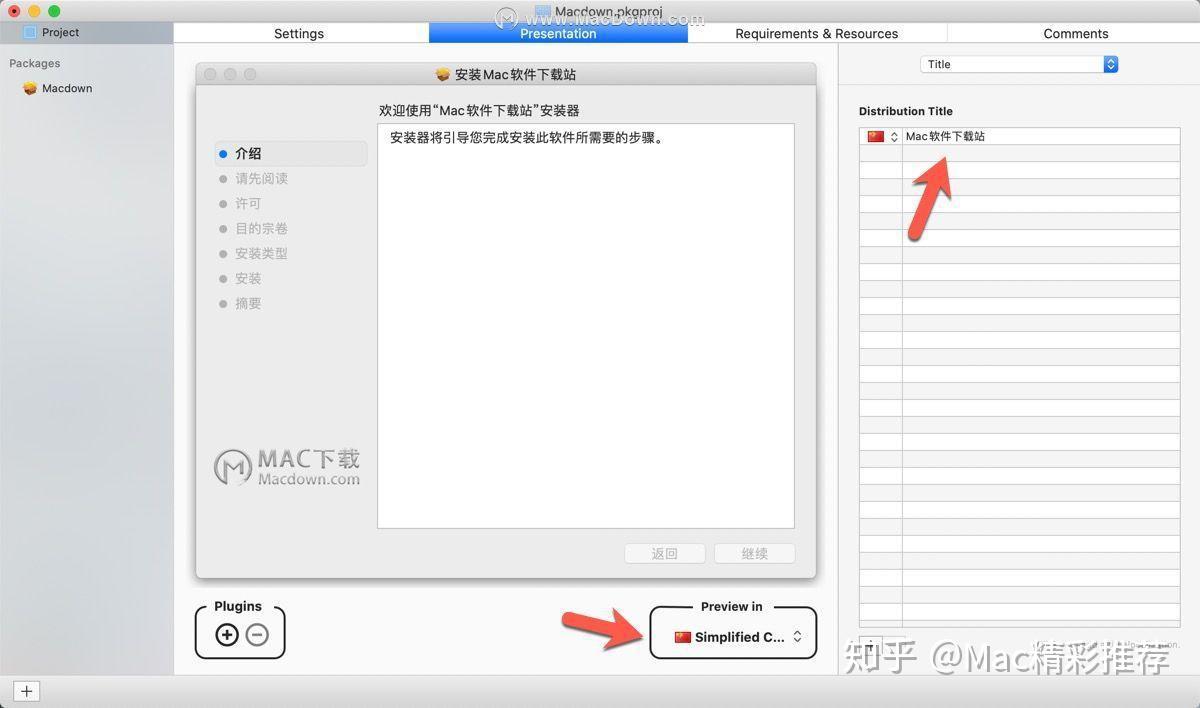This screenshot has width=1200, height=708.
Task: Click the 返回 button in installer preview
Action: point(664,553)
